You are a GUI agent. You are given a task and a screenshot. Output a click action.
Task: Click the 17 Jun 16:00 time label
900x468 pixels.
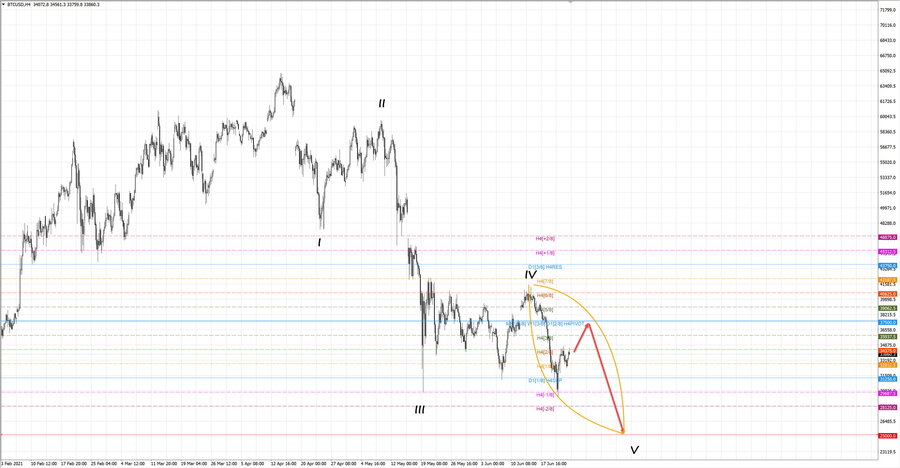click(x=554, y=463)
